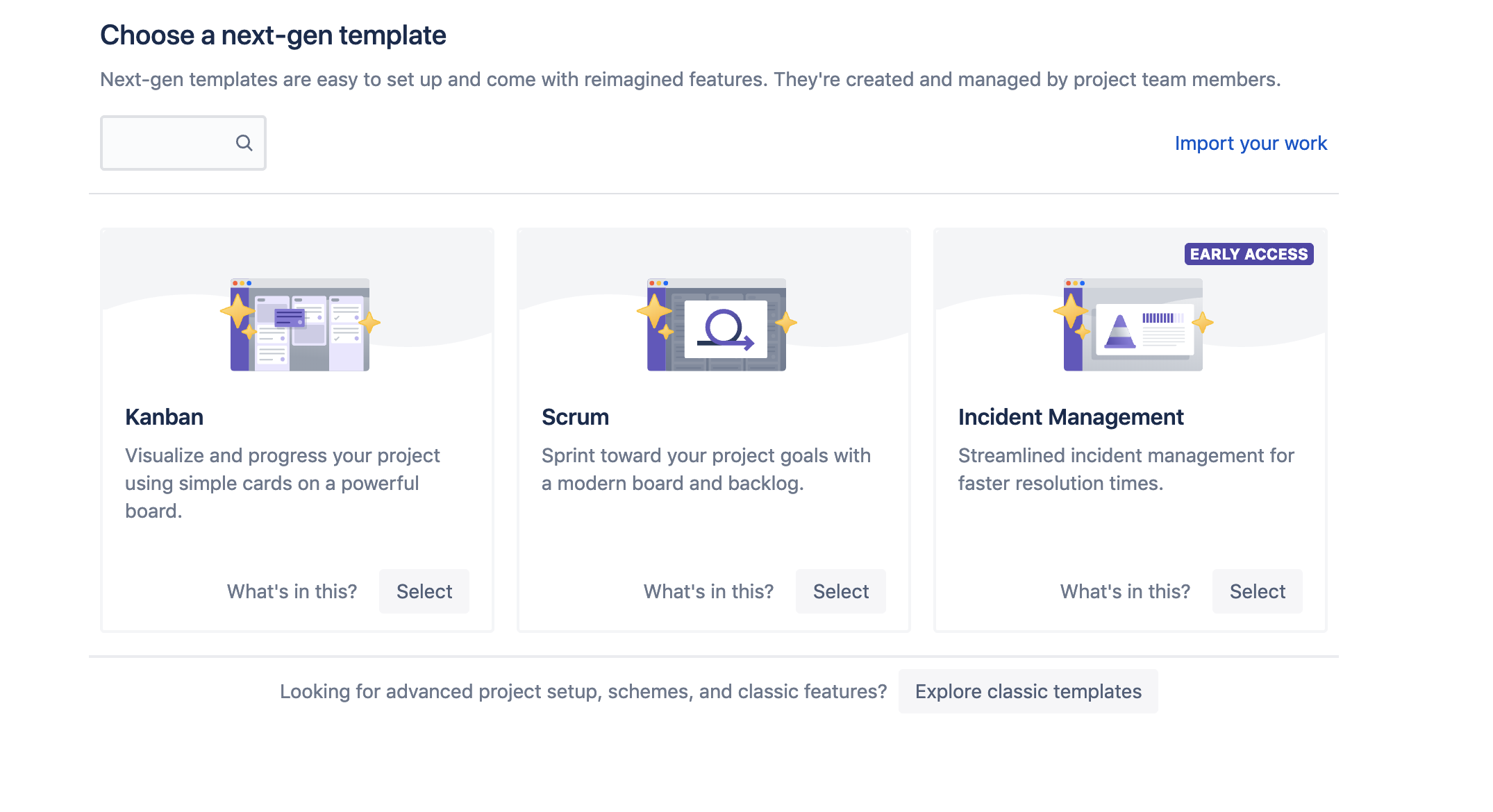Click the Kanban board illustration
This screenshot has width=1493, height=812.
click(x=300, y=325)
